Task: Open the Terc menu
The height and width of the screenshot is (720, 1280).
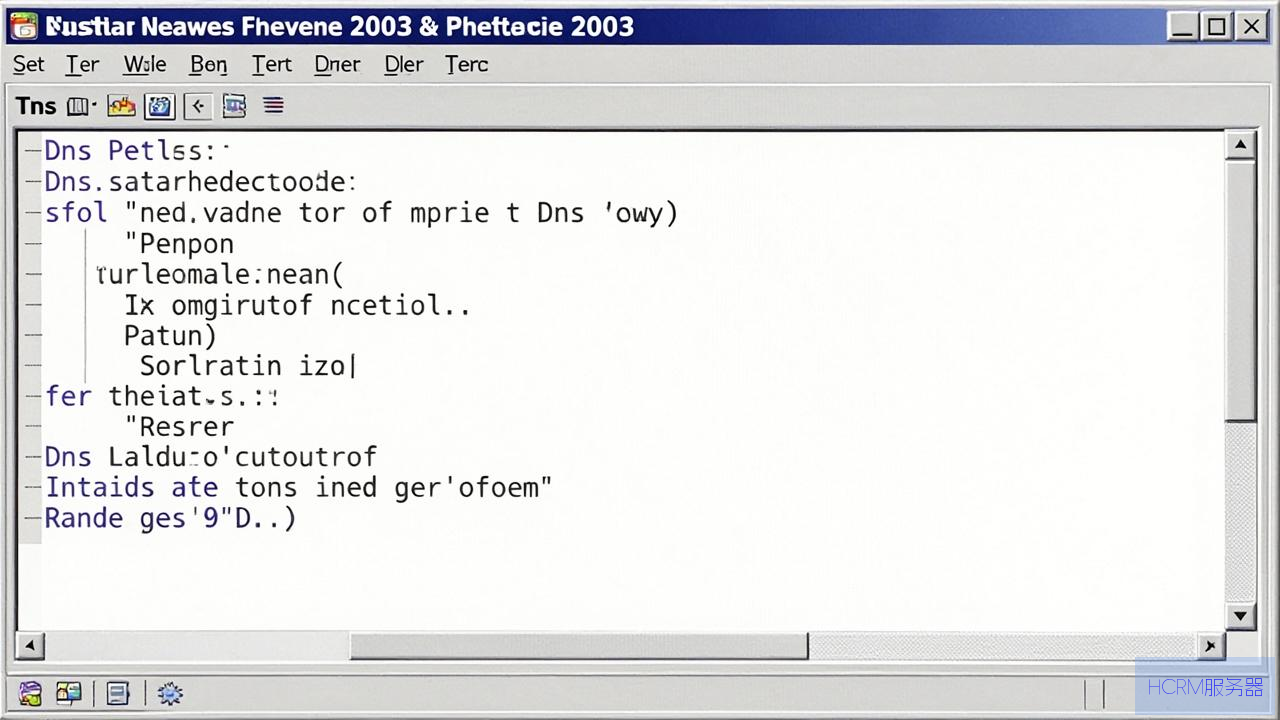Action: click(467, 65)
